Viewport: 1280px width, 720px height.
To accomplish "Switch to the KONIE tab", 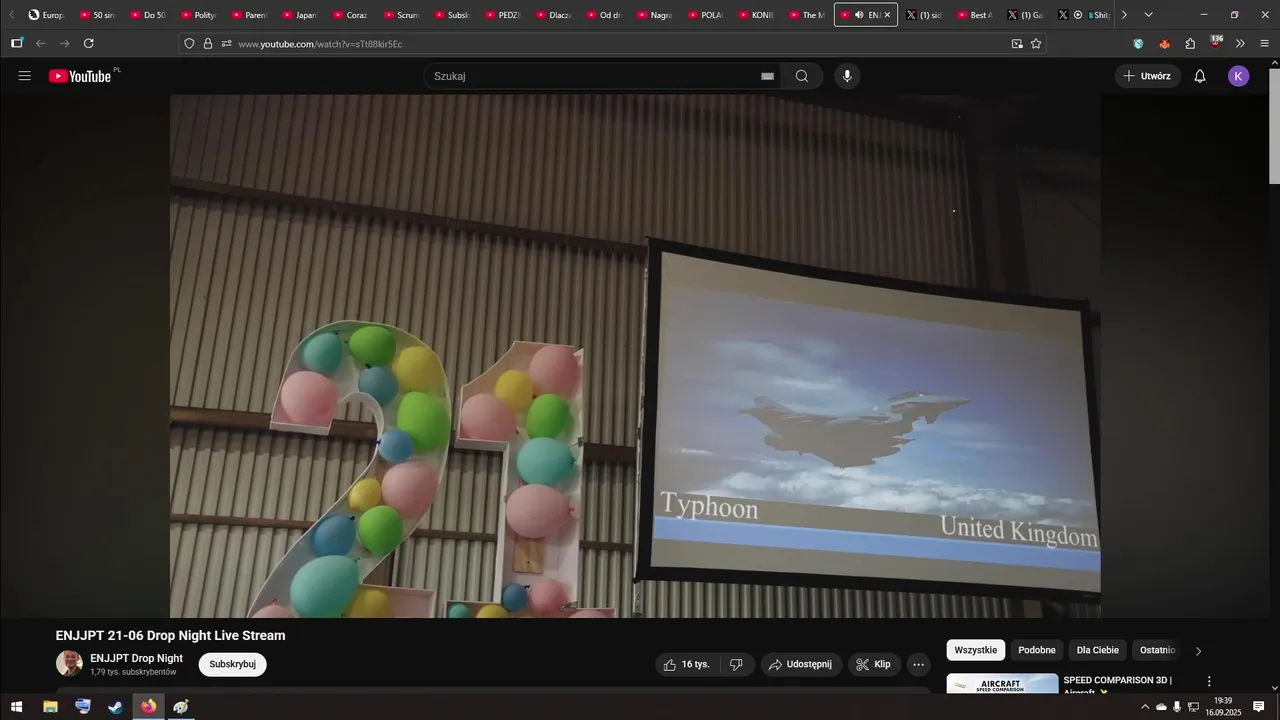I will tap(757, 15).
